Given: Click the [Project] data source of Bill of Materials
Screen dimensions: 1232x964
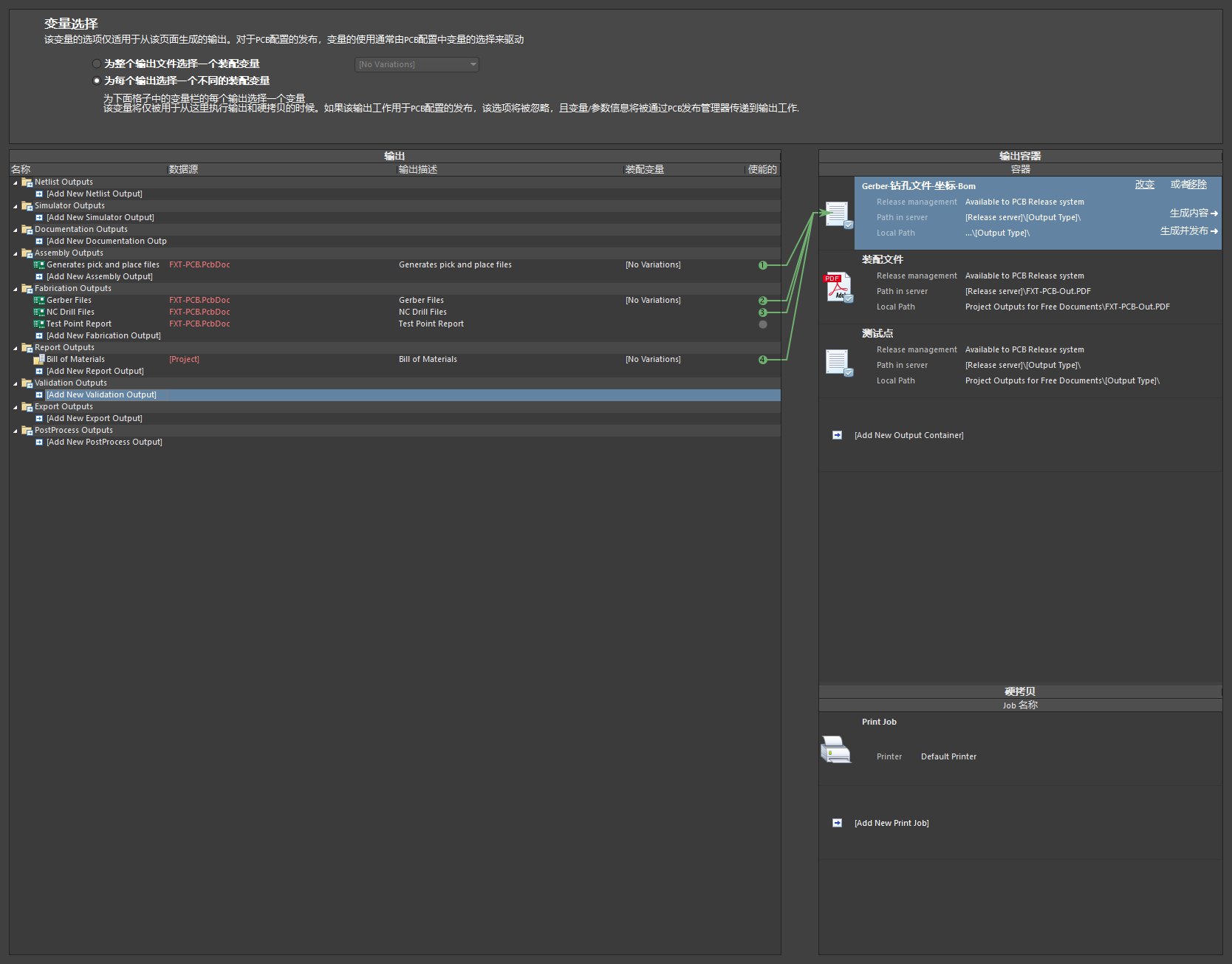Looking at the screenshot, I should coord(184,359).
